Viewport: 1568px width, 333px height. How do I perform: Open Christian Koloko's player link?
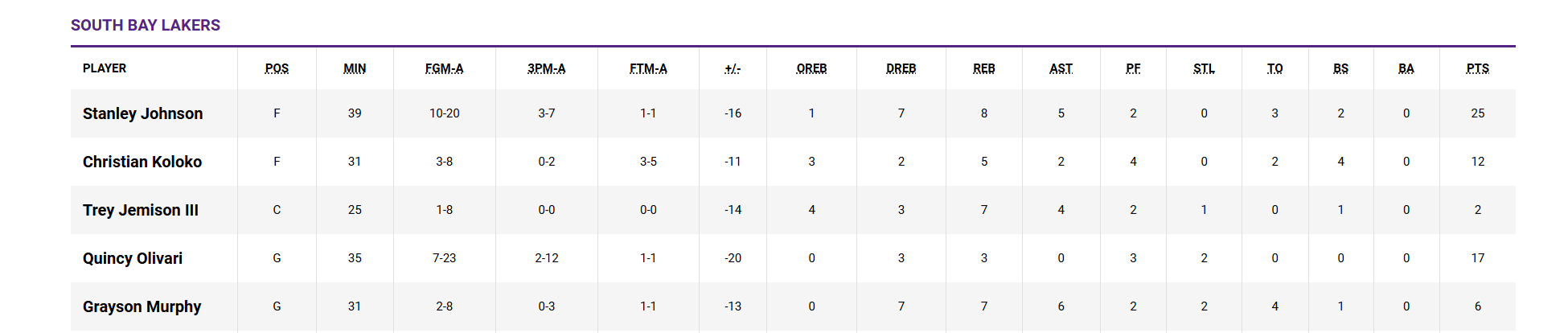tap(142, 162)
